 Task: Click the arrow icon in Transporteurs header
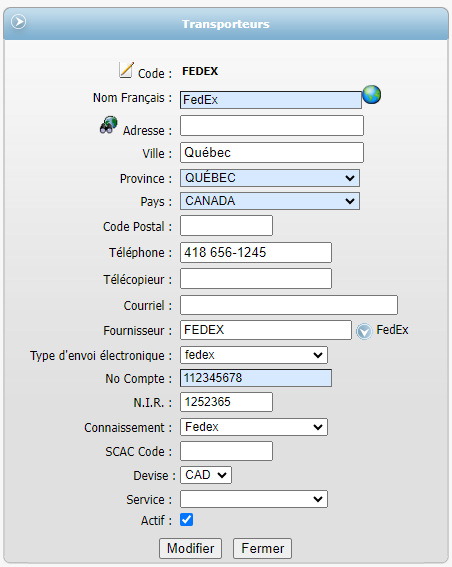click(x=18, y=22)
